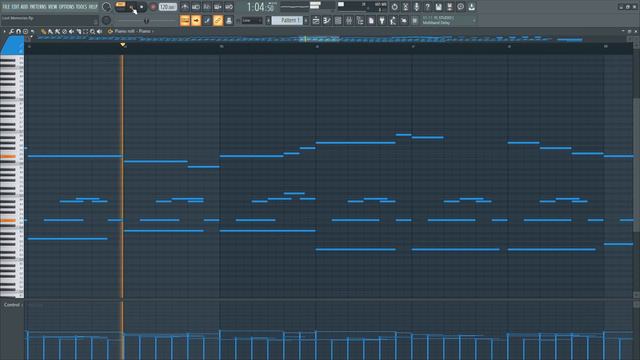The width and height of the screenshot is (640, 360).
Task: Open the EDIT menu
Action: pyautogui.click(x=16, y=7)
